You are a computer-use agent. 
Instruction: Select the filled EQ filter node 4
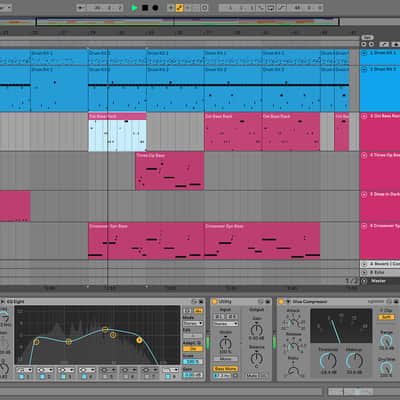[x=139, y=340]
